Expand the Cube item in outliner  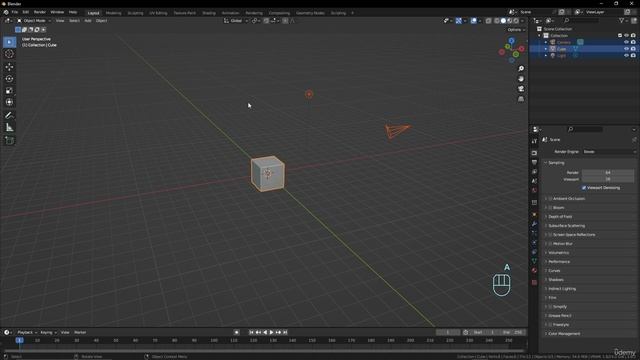[x=546, y=49]
